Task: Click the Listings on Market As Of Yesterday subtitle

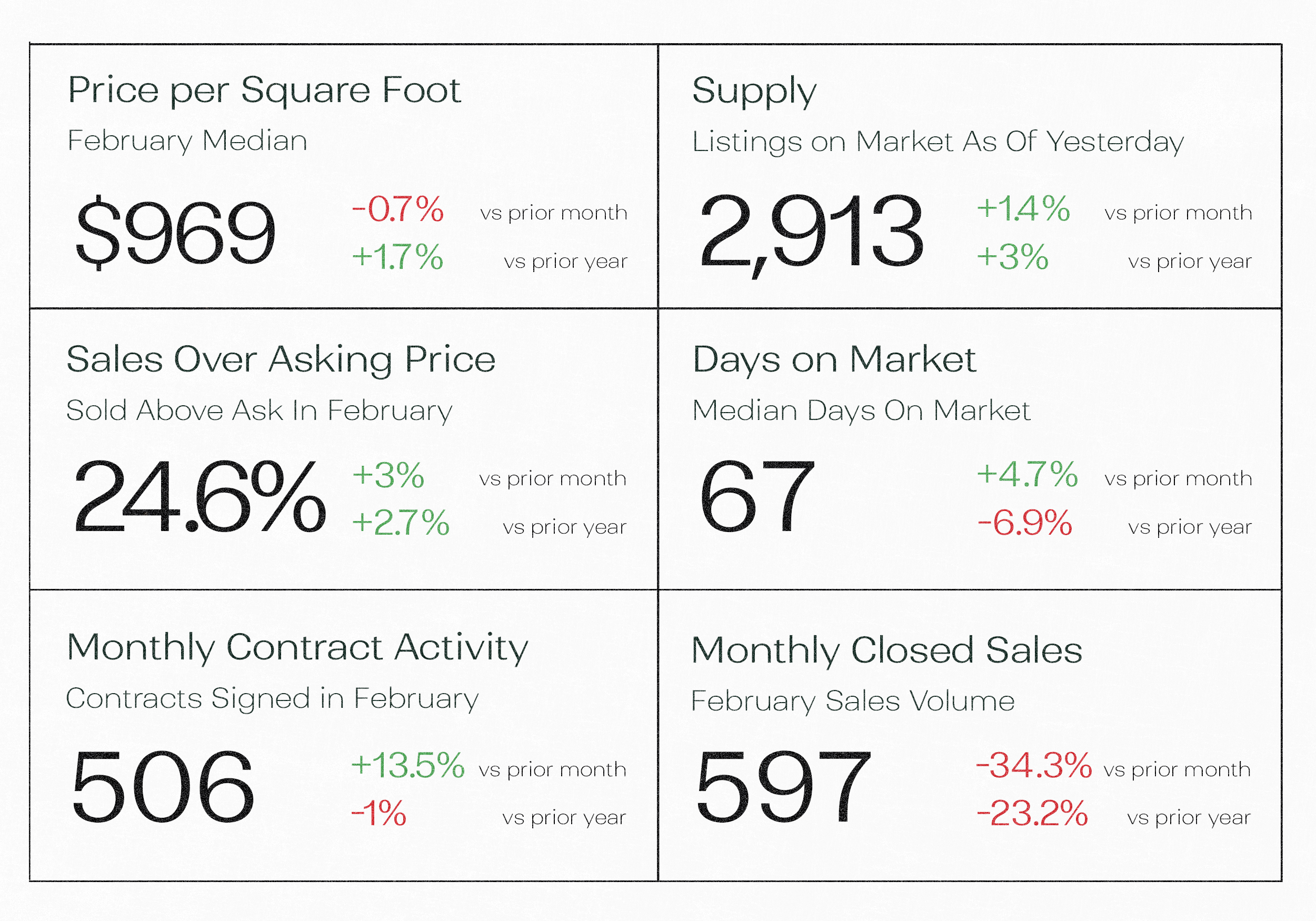Action: (938, 142)
